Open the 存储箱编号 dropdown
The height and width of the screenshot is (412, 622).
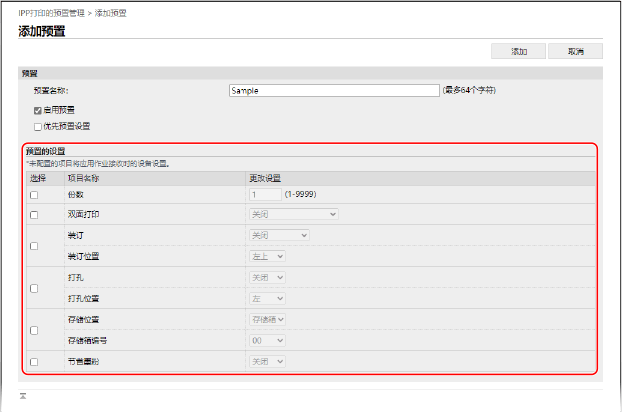point(268,340)
